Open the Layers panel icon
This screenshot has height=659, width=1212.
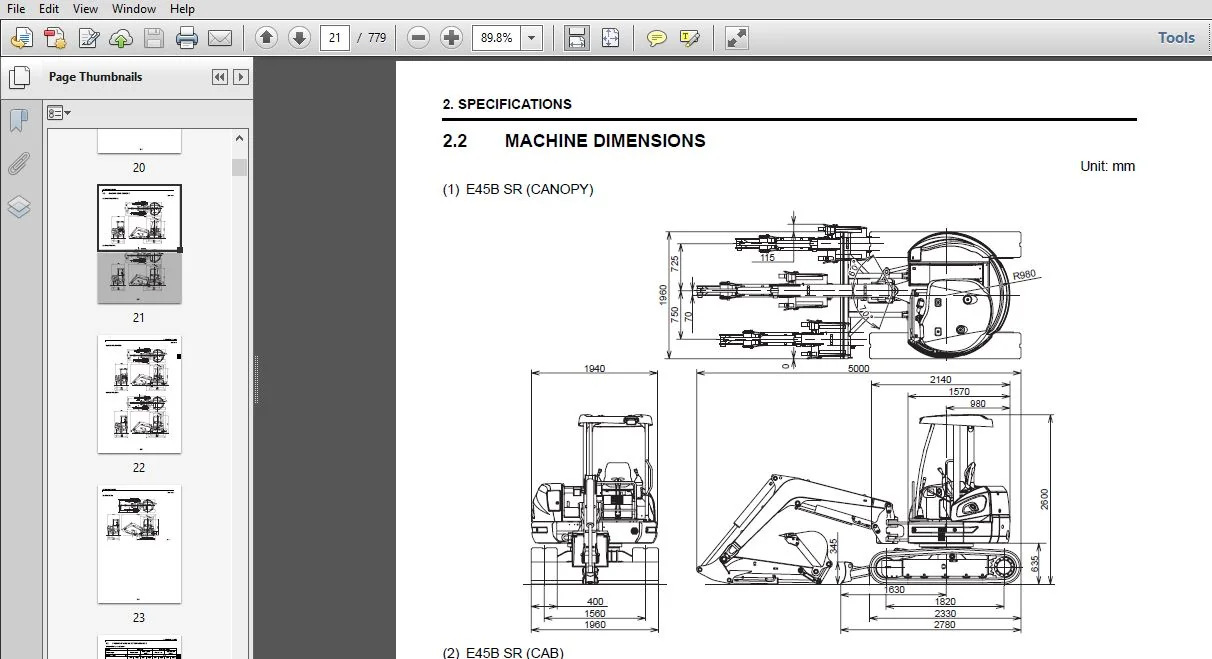click(19, 207)
